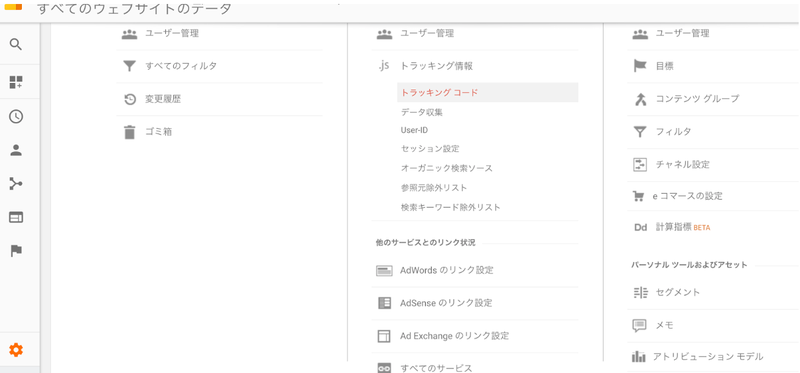Click the 目標 flag icon
The height and width of the screenshot is (373, 800).
[640, 66]
